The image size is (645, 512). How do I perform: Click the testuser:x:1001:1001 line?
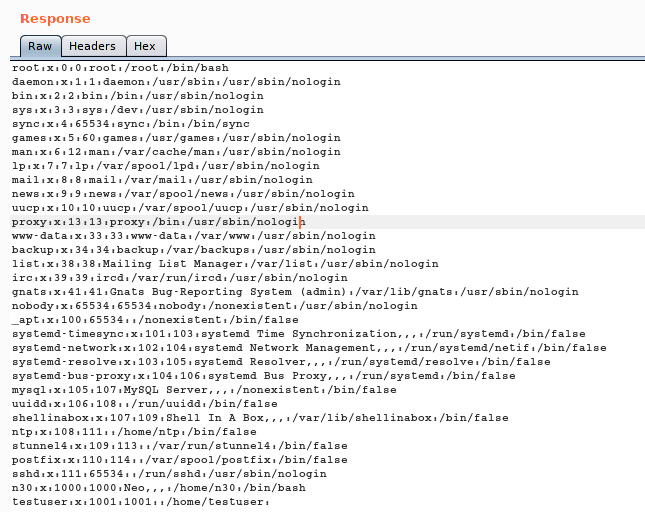(140, 502)
